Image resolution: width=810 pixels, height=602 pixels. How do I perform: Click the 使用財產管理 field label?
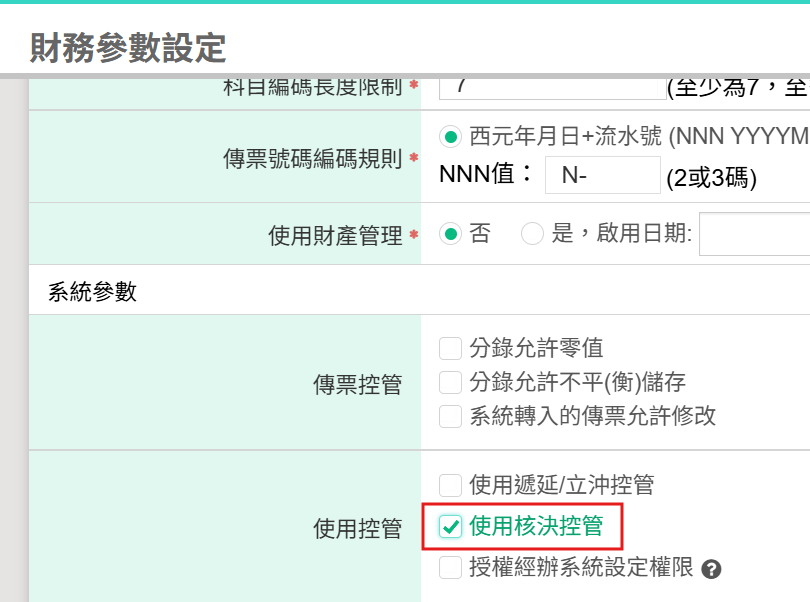coord(335,236)
